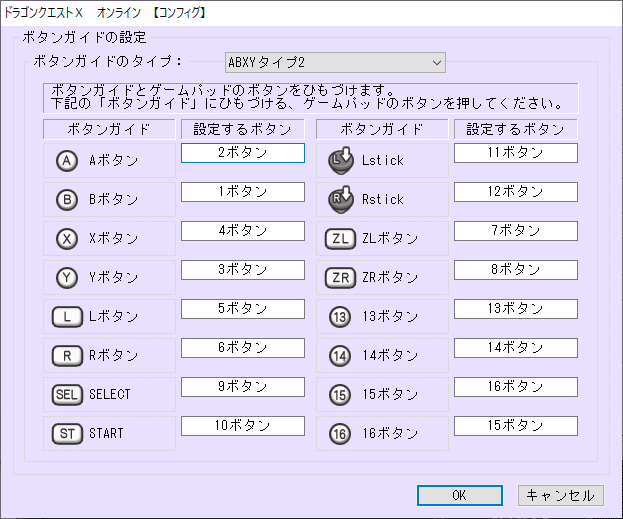The width and height of the screenshot is (623, 519).
Task: Select the 13ボタン guide assignment field
Action: tap(516, 309)
